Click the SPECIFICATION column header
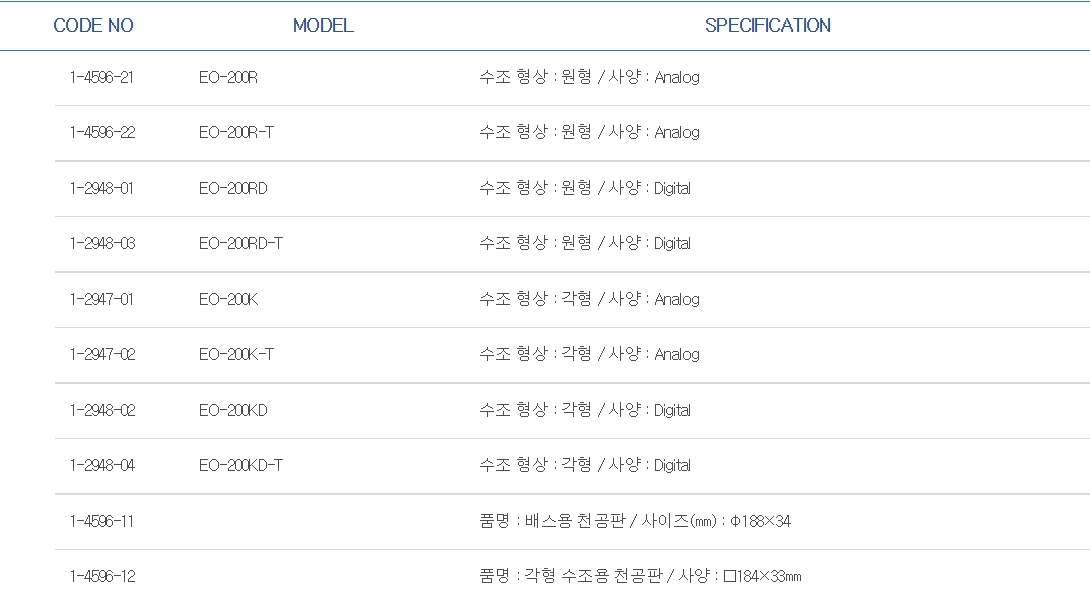1090x600 pixels. point(767,26)
